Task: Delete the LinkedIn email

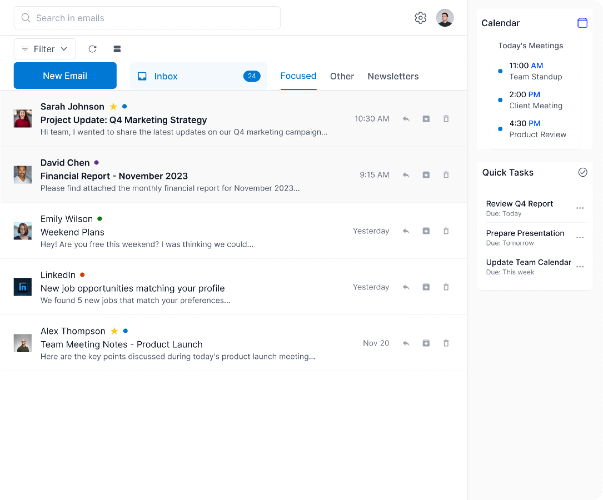Action: 446,287
